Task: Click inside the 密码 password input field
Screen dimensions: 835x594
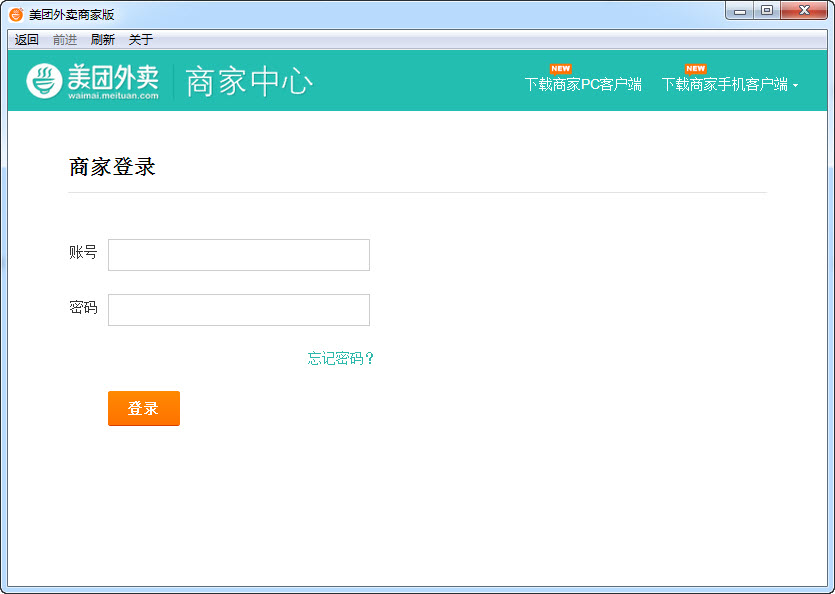Action: [x=238, y=310]
